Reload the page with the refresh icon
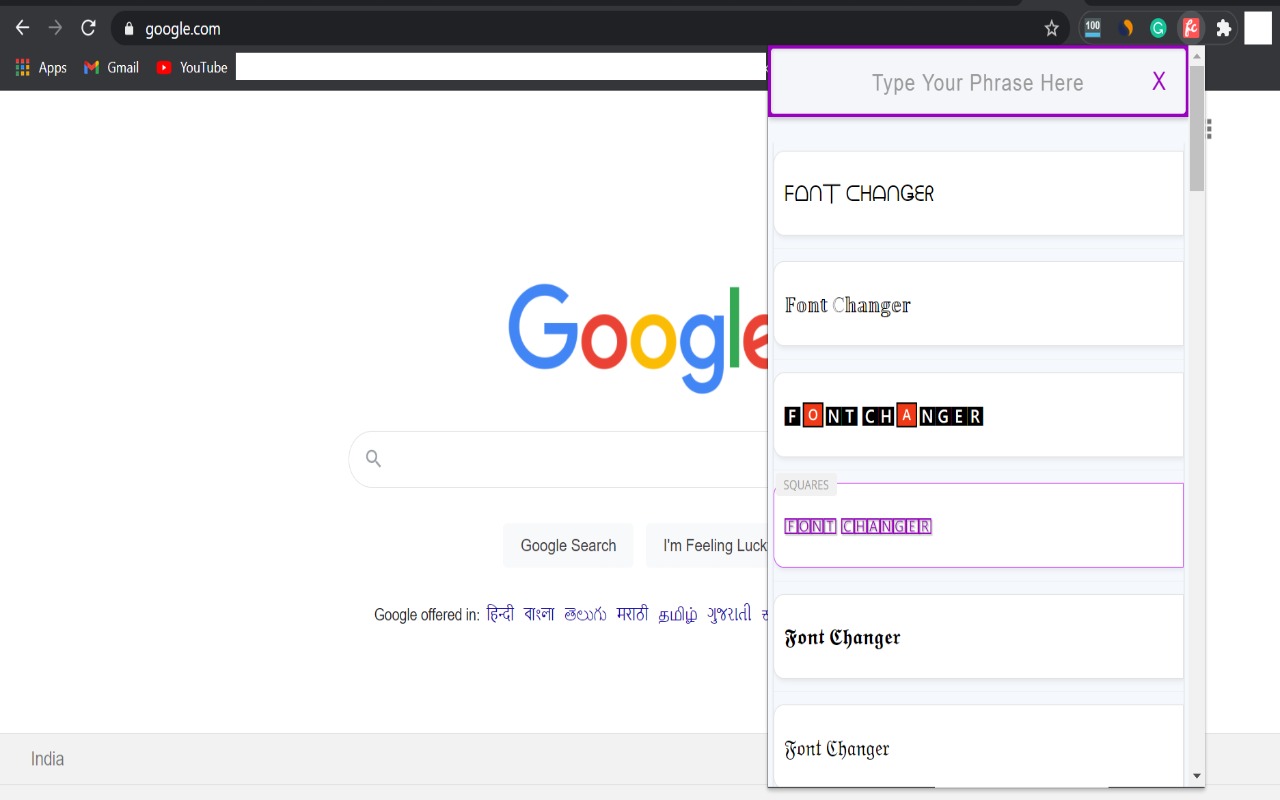 pos(87,27)
